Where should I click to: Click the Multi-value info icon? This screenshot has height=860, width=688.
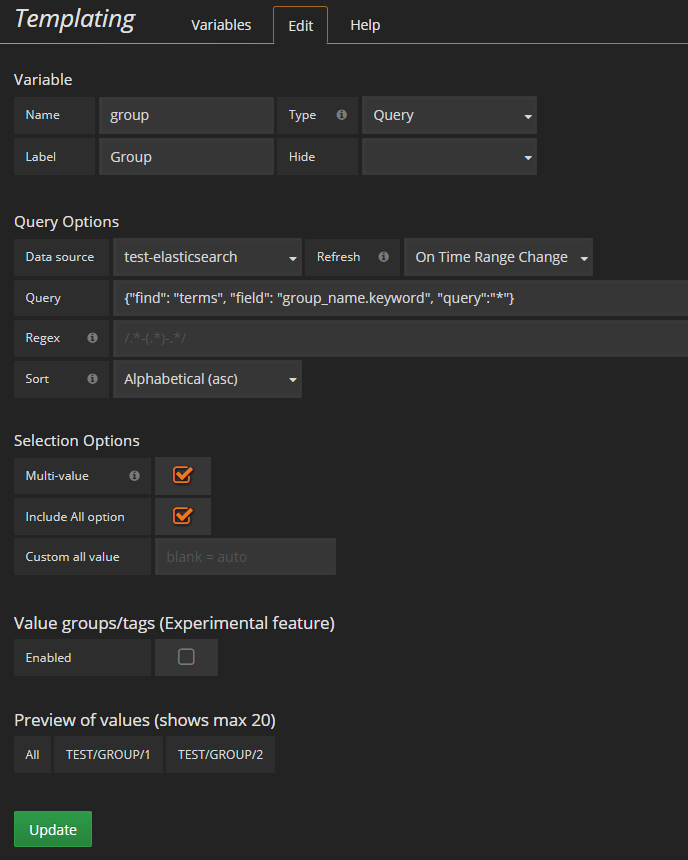click(134, 473)
